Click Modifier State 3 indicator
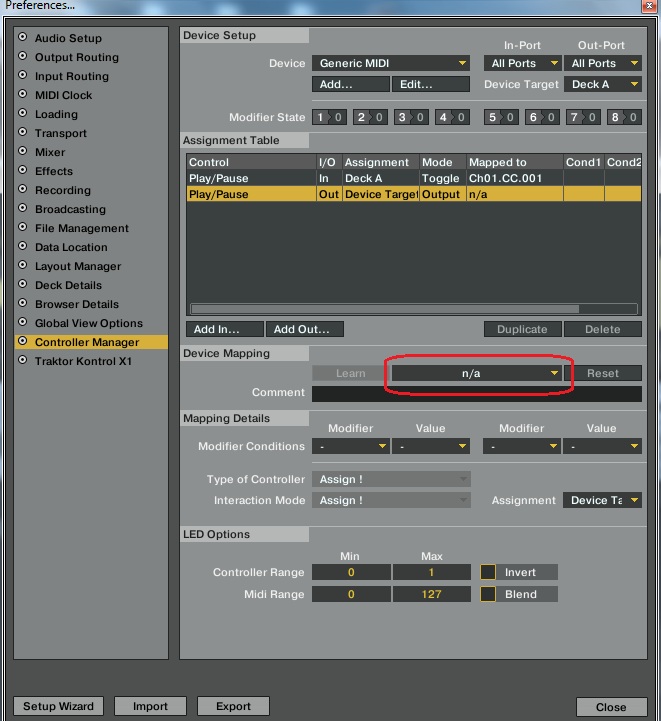Image resolution: width=661 pixels, height=721 pixels. pyautogui.click(x=411, y=117)
